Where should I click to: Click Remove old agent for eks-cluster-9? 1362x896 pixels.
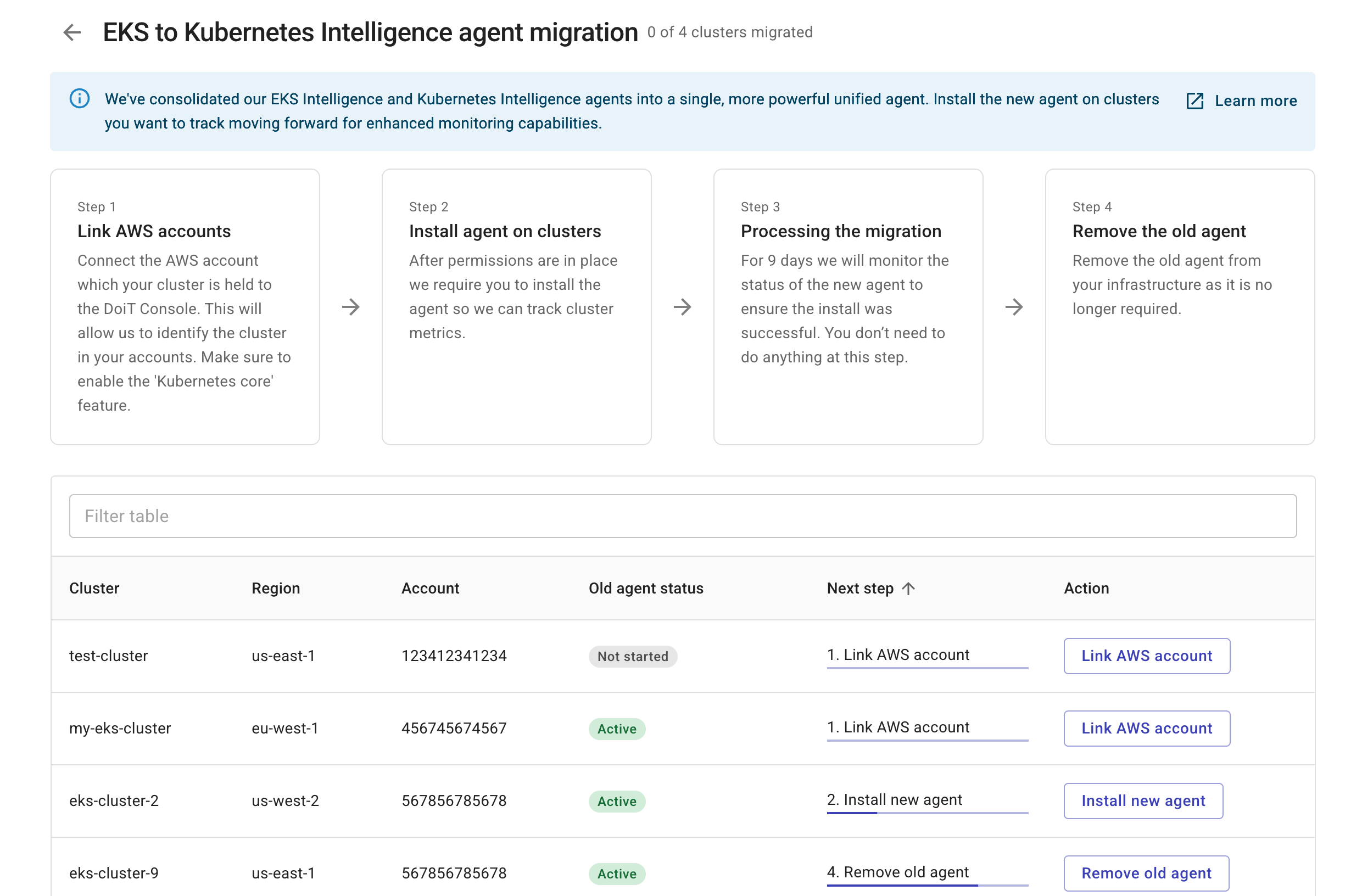pyautogui.click(x=1146, y=873)
